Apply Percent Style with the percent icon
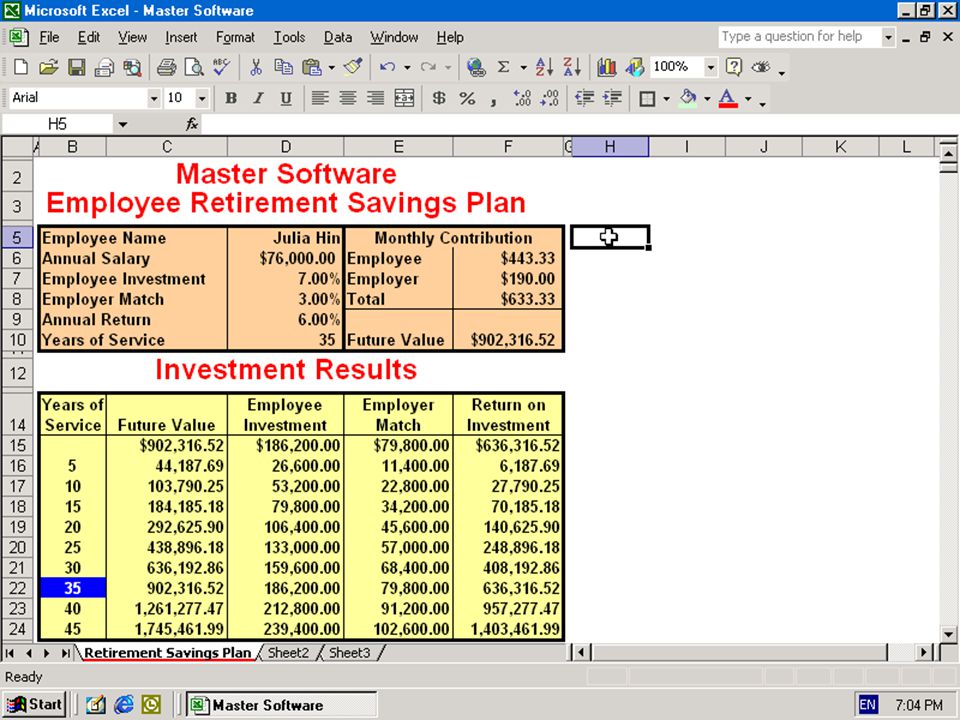 (467, 98)
